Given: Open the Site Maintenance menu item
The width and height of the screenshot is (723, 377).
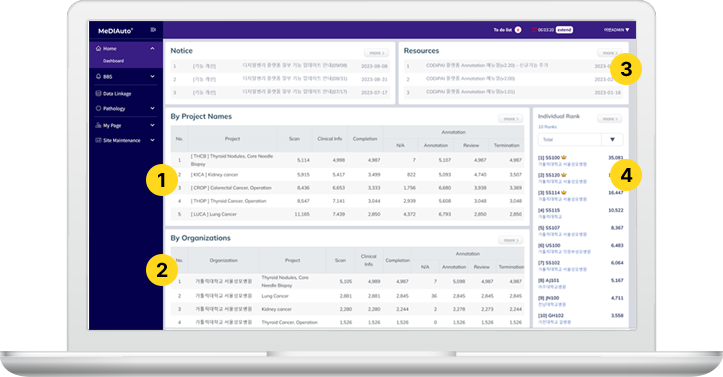Looking at the screenshot, I should point(125,140).
